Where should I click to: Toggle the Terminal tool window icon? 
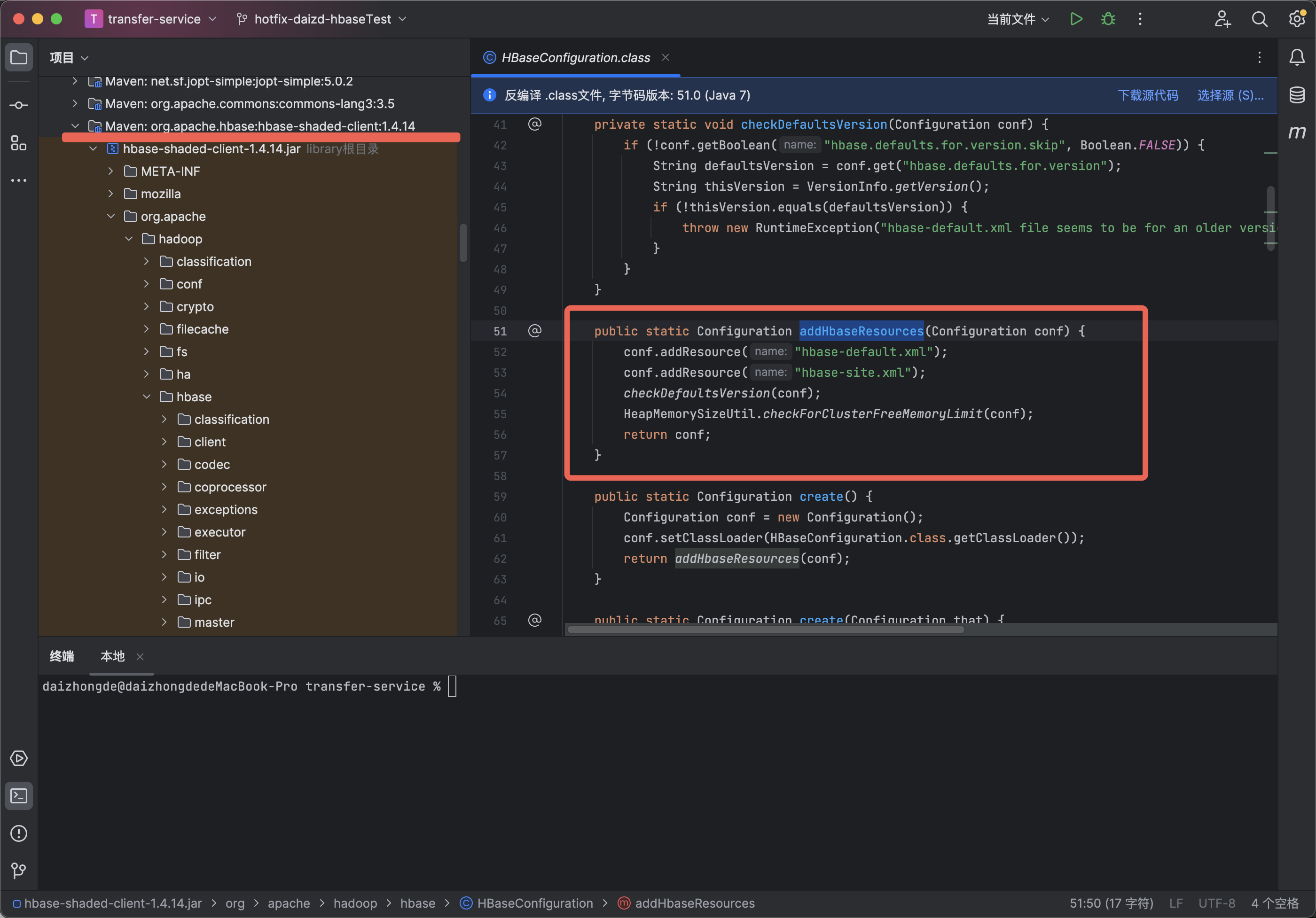[19, 796]
